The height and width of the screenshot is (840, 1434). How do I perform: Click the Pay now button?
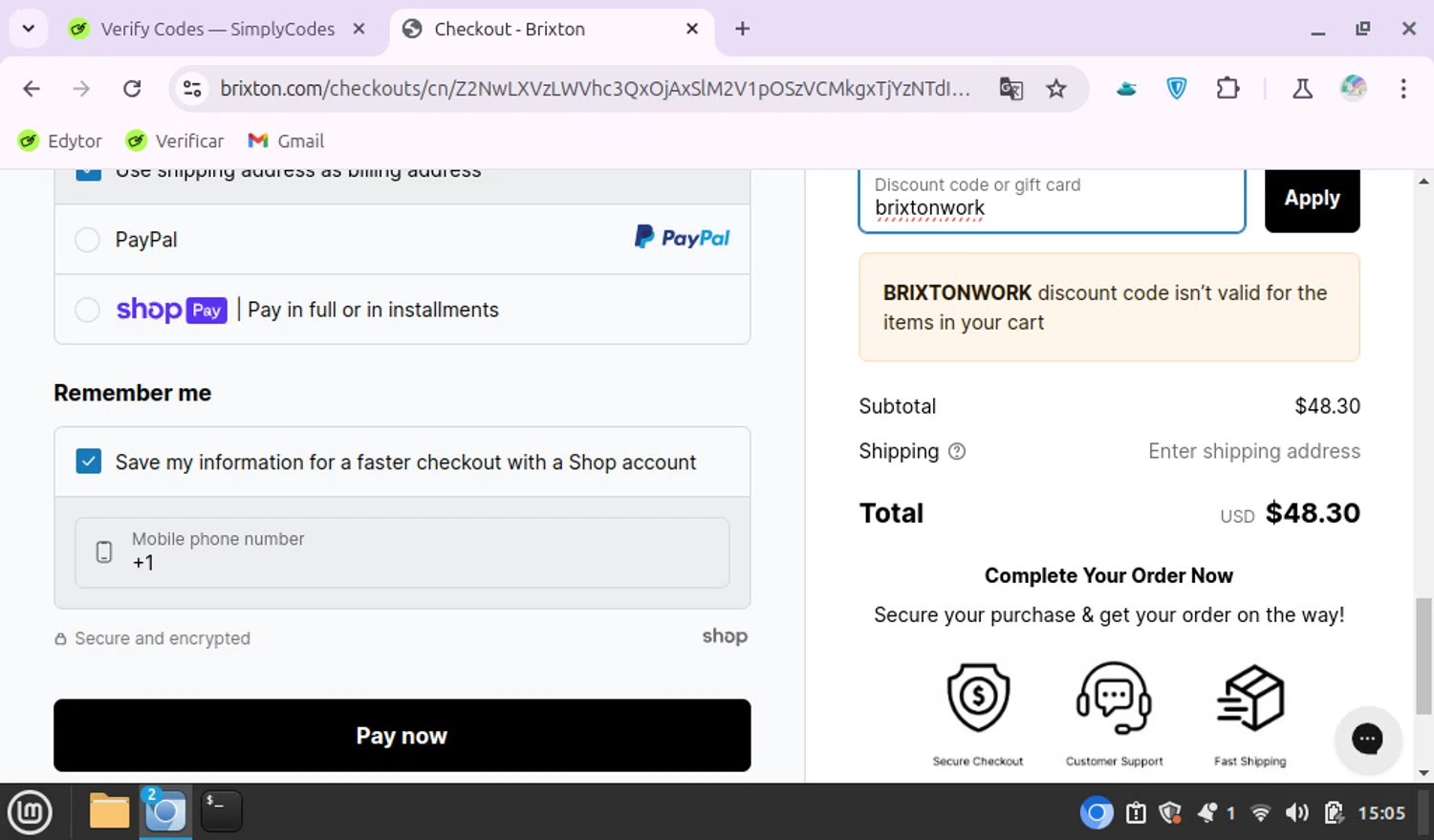click(402, 736)
